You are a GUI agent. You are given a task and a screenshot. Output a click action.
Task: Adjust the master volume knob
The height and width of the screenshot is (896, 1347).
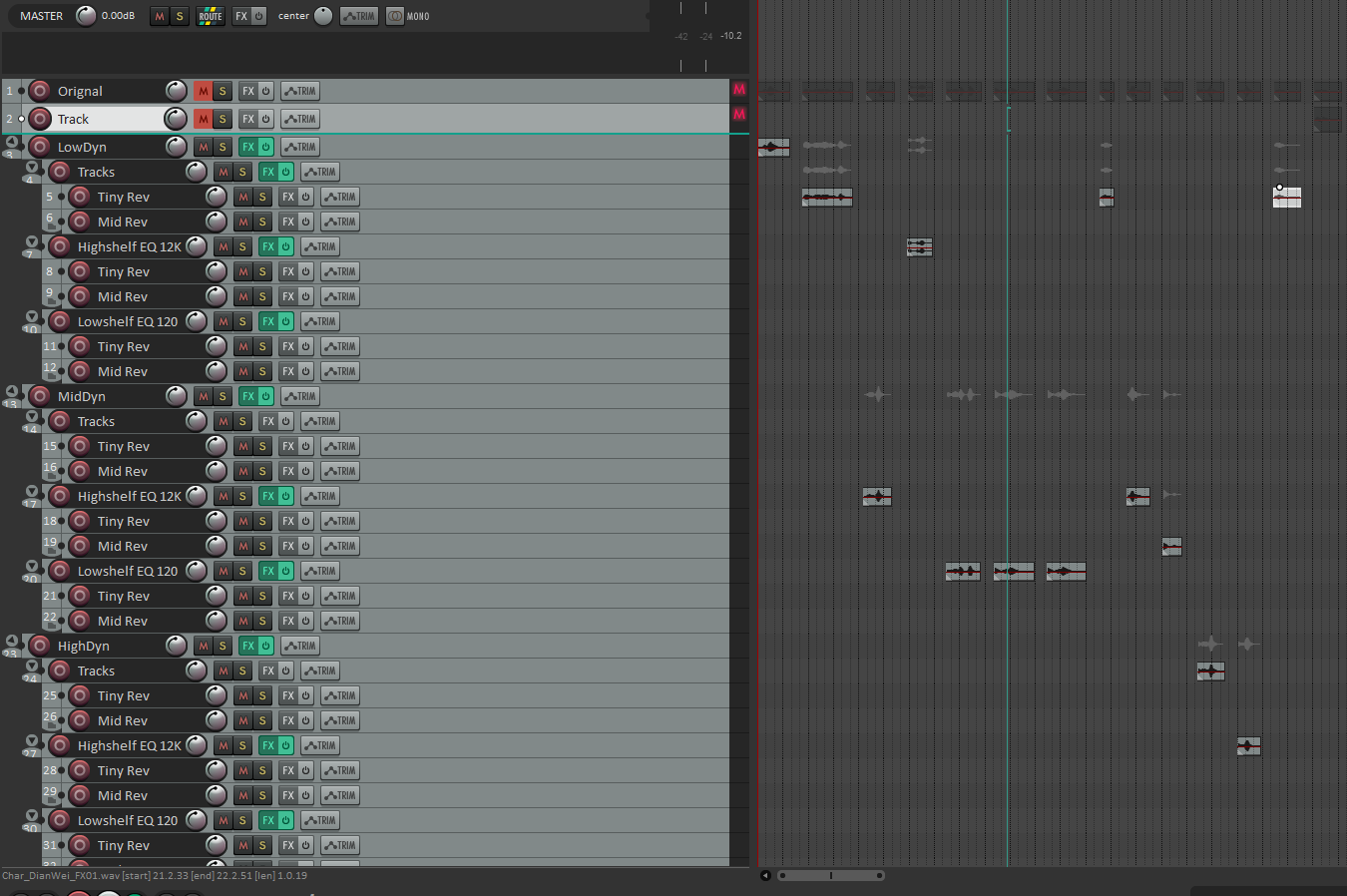[x=87, y=16]
